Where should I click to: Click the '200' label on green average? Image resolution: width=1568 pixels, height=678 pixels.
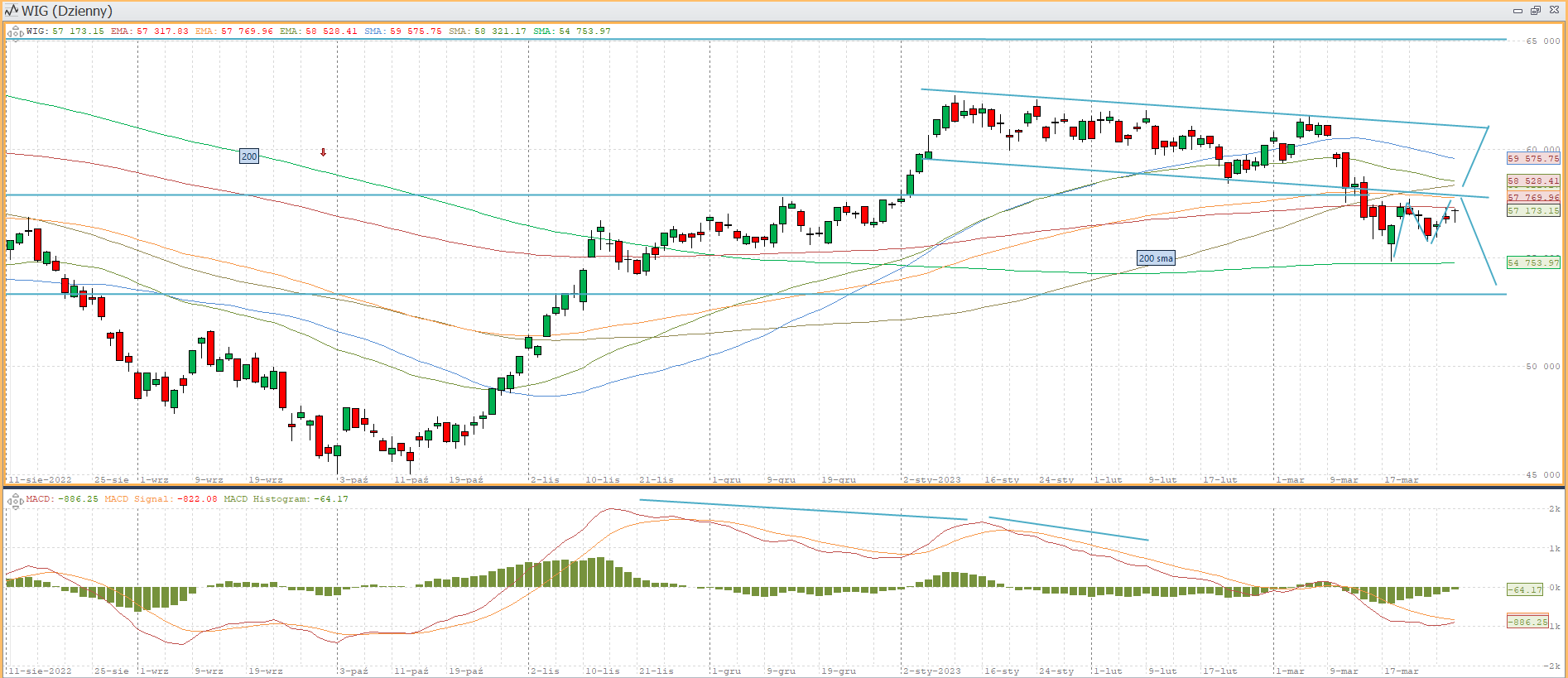point(249,156)
